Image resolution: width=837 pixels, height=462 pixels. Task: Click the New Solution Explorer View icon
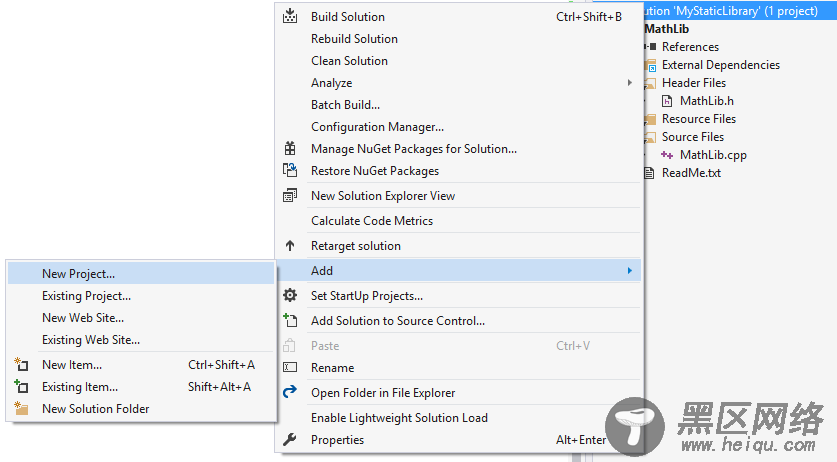pos(290,195)
